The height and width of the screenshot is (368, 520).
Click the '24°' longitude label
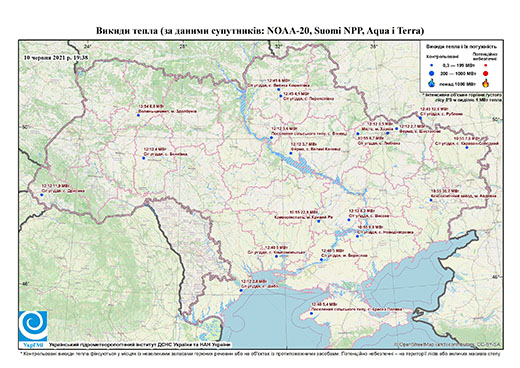88,46
